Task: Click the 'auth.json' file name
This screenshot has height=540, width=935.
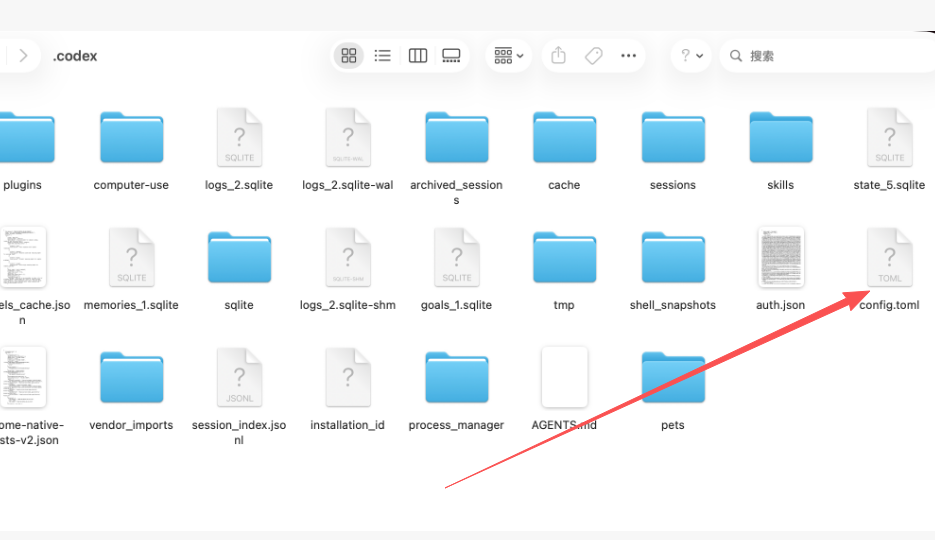Action: click(781, 305)
